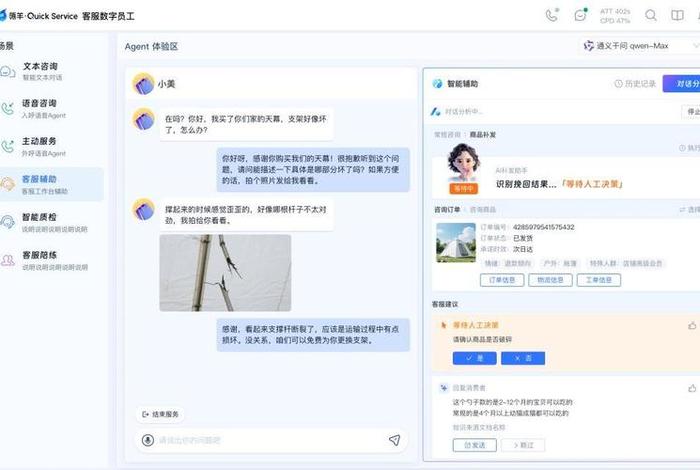Click the chat status icon in header

click(x=580, y=15)
